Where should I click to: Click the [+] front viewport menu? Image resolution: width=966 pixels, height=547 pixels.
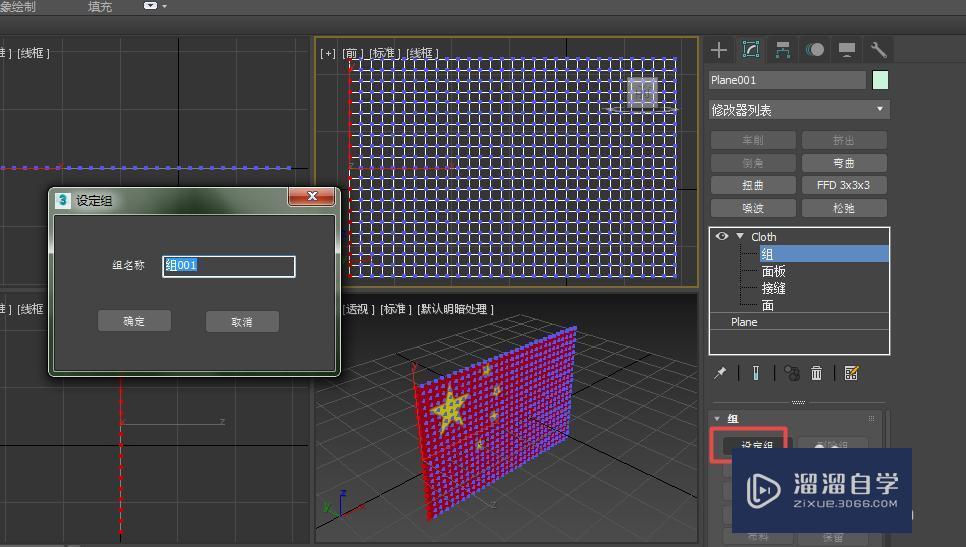click(328, 54)
